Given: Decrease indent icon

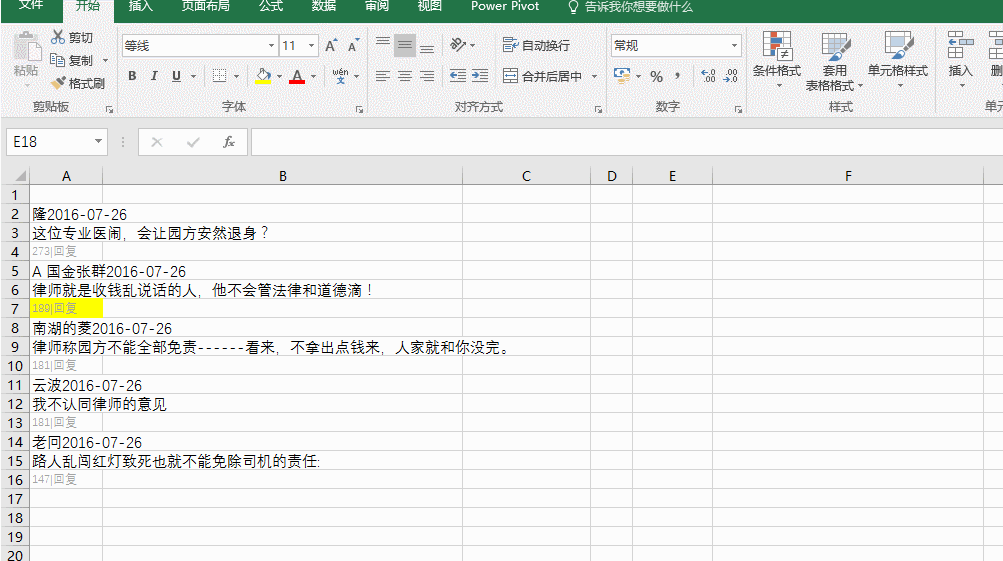Looking at the screenshot, I should pos(457,76).
